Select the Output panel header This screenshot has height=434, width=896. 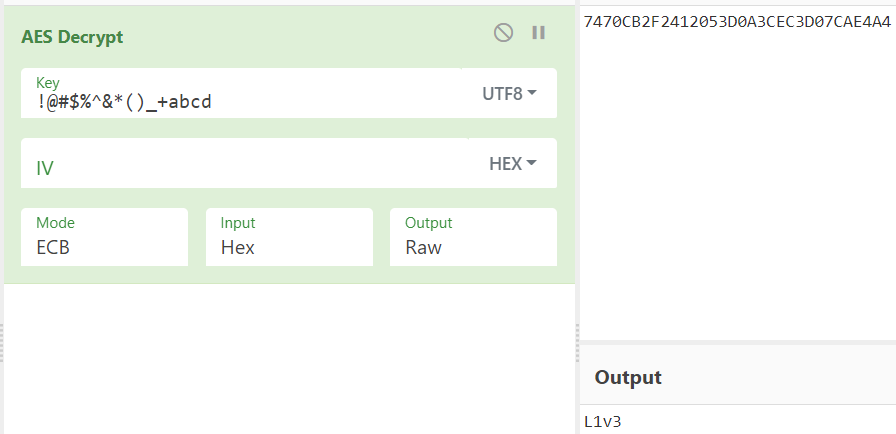[x=628, y=377]
